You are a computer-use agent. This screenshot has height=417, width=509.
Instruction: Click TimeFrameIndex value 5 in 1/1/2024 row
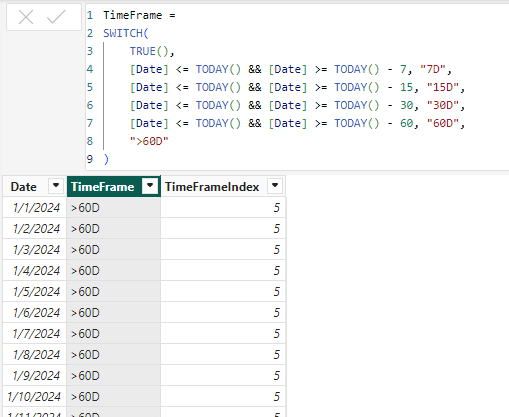pyautogui.click(x=223, y=208)
